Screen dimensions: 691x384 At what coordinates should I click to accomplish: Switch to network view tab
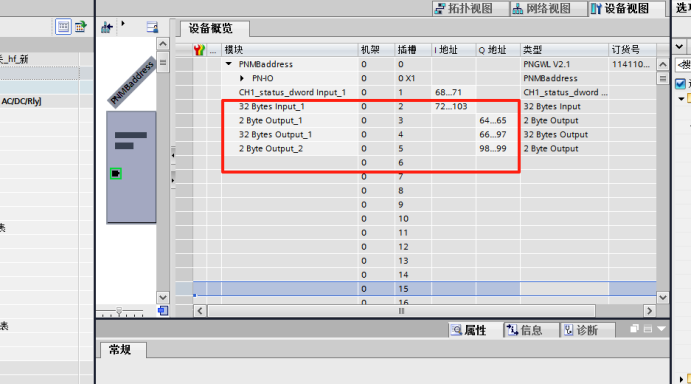(x=548, y=8)
